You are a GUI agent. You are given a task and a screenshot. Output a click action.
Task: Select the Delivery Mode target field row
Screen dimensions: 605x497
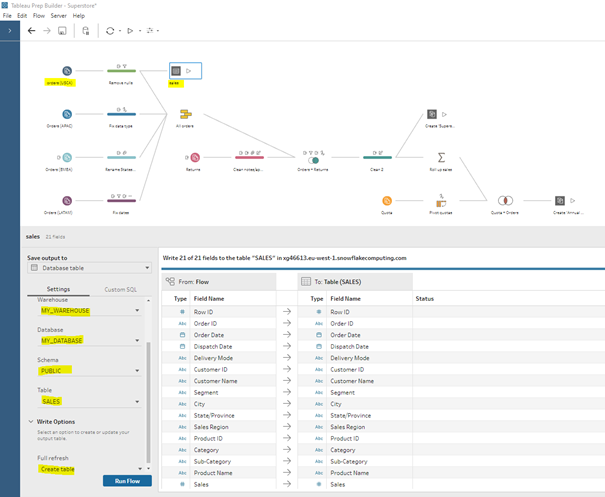(x=355, y=358)
